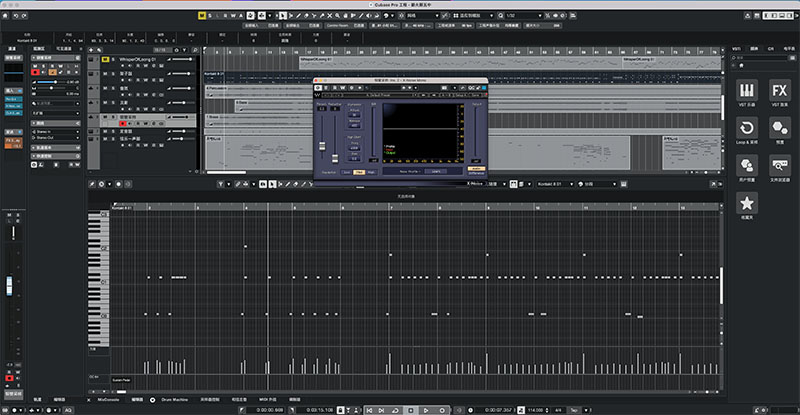
Task: Select the Object Selection arrow tool
Action: coord(283,16)
